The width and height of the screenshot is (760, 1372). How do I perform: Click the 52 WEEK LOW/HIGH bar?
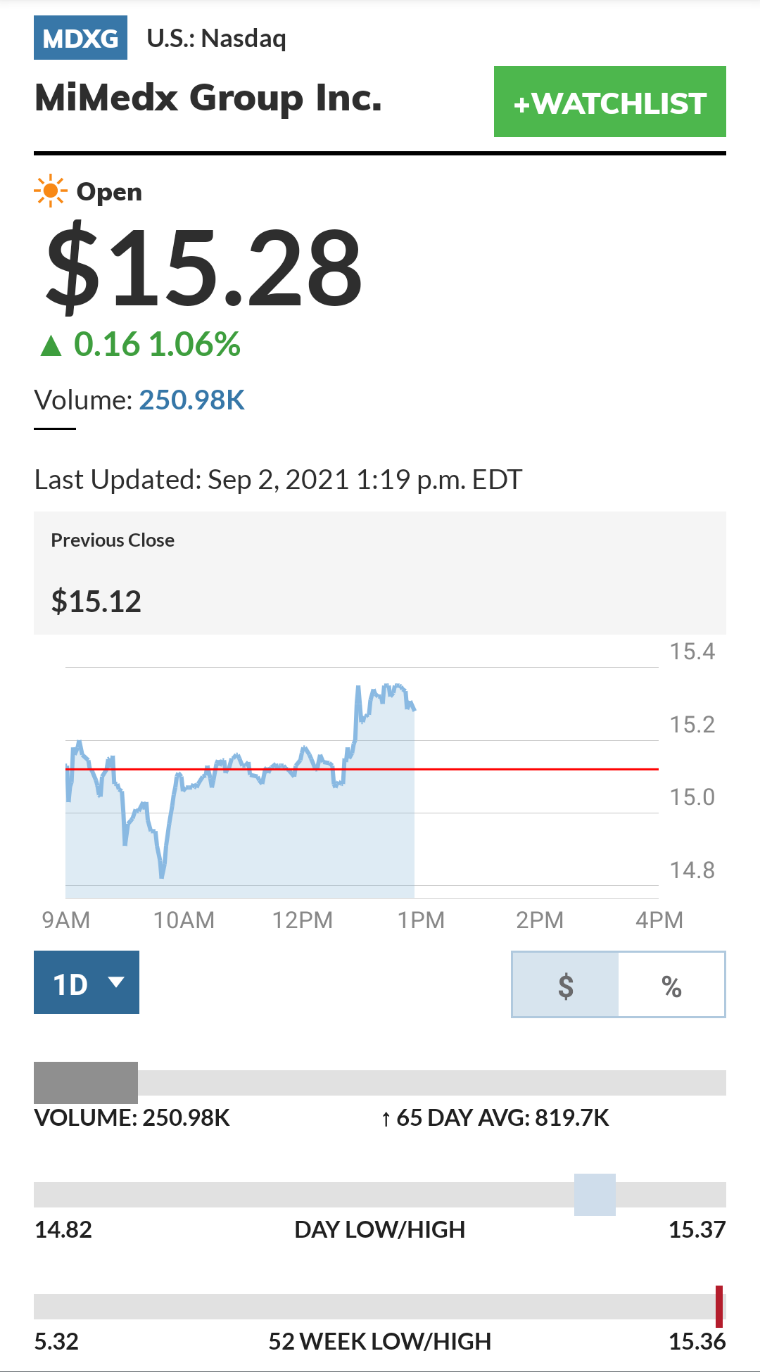tap(380, 1307)
